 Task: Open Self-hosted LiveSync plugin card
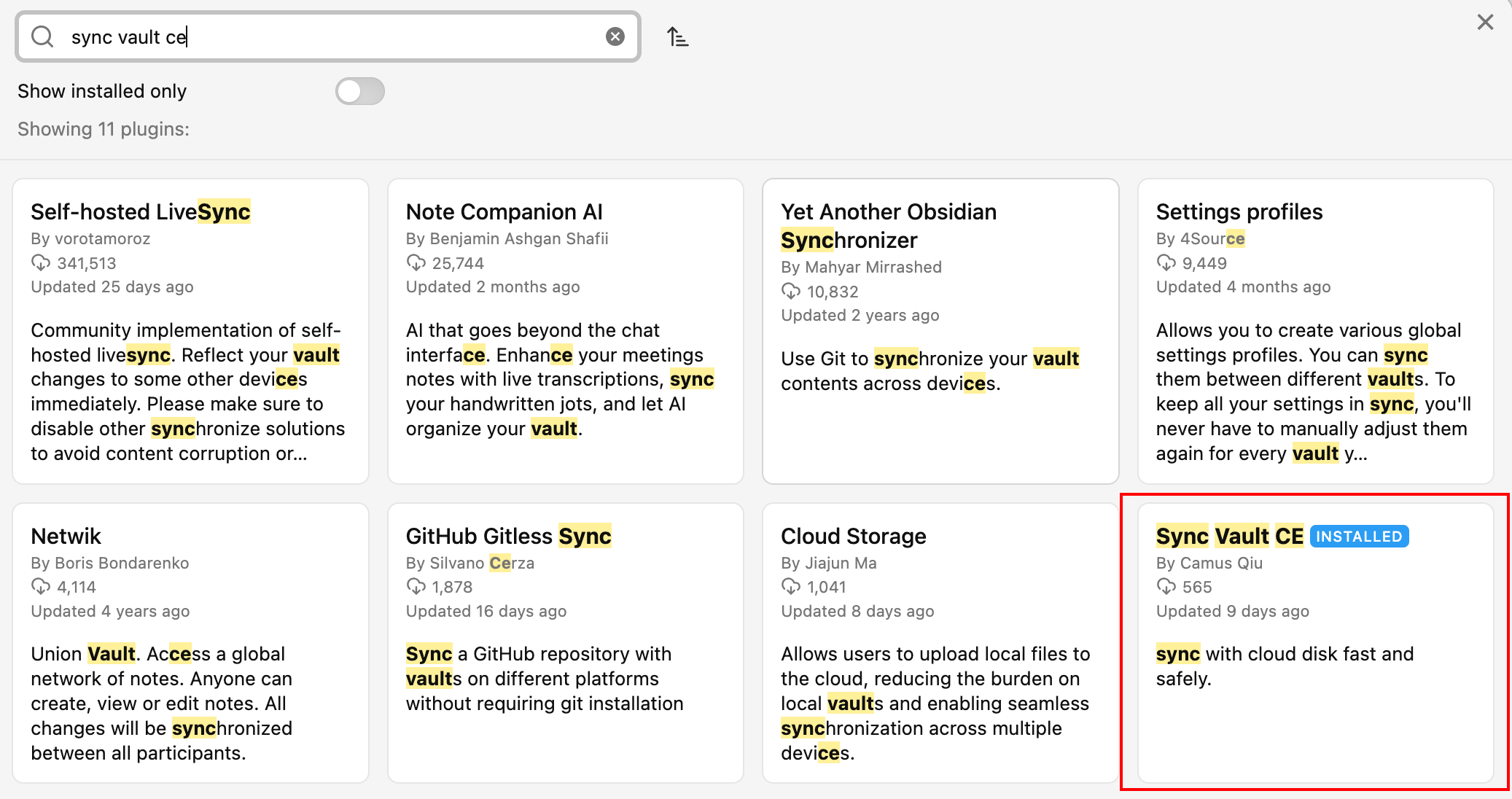tap(190, 332)
